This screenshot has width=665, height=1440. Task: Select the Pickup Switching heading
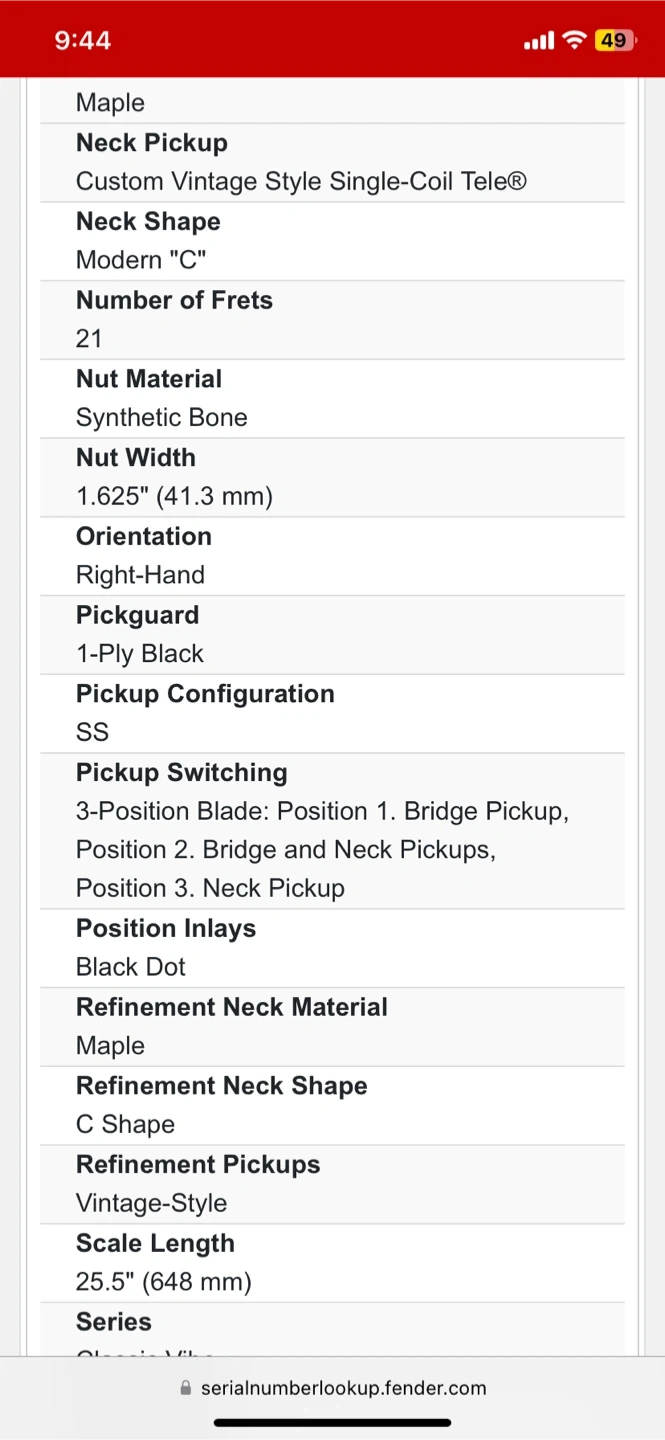tap(182, 773)
